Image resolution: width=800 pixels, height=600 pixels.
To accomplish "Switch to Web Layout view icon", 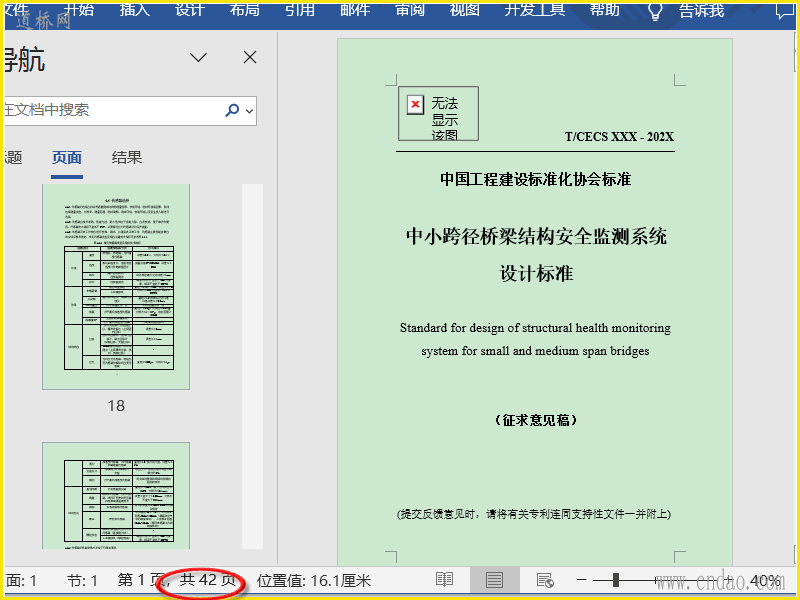I will click(545, 580).
